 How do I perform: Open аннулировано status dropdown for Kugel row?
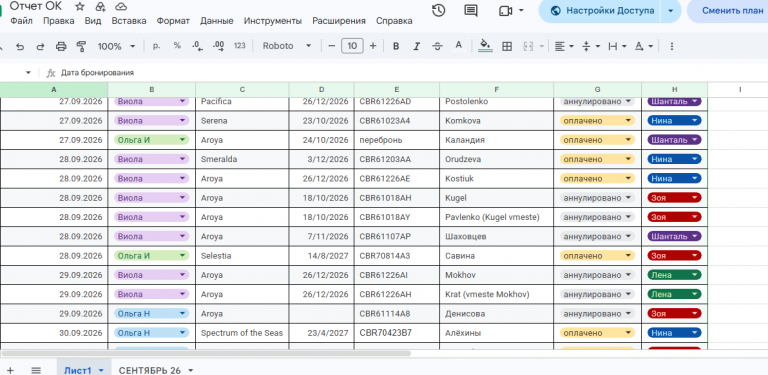click(597, 198)
